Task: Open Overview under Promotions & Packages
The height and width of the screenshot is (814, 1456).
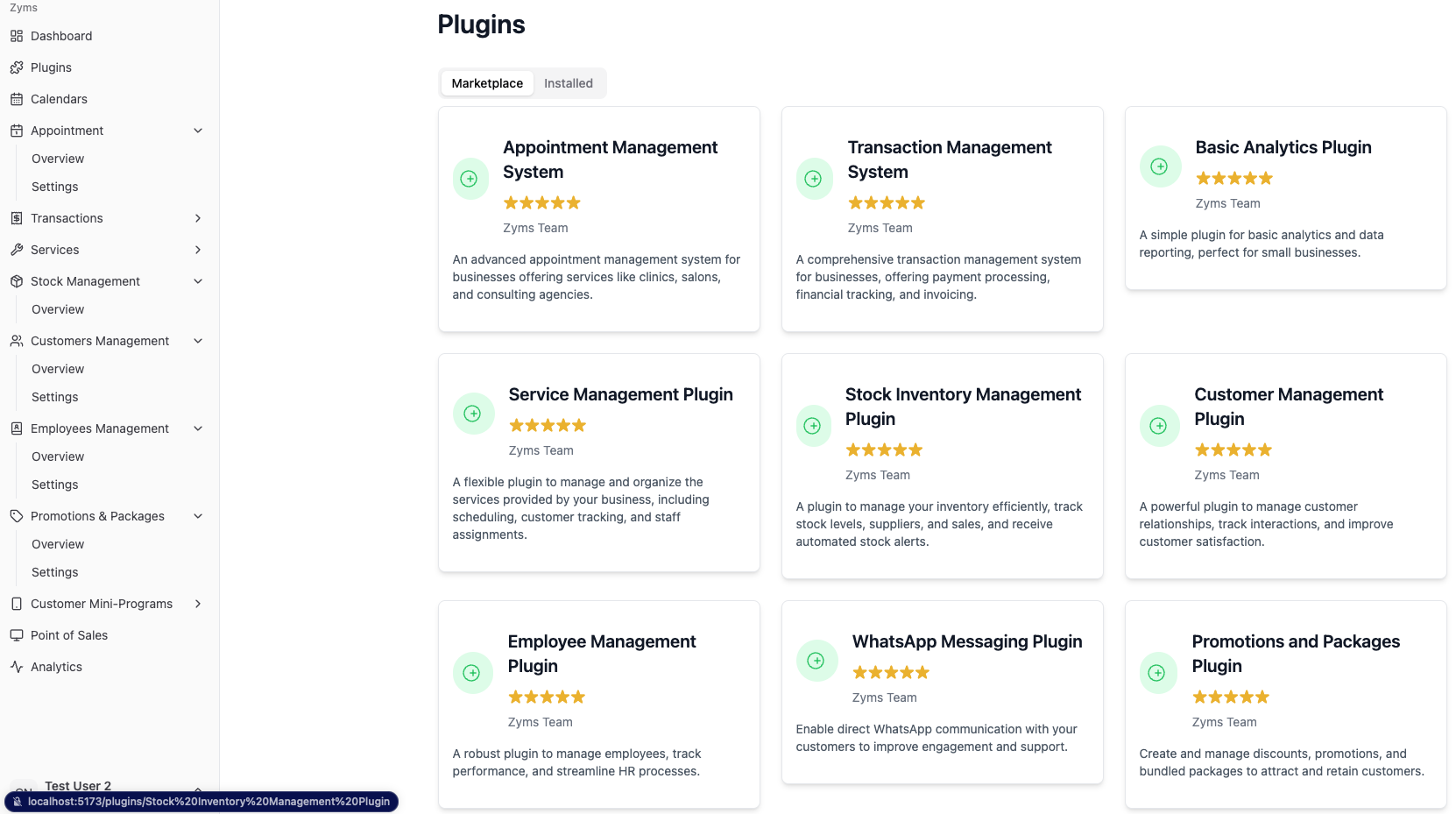Action: coord(58,544)
